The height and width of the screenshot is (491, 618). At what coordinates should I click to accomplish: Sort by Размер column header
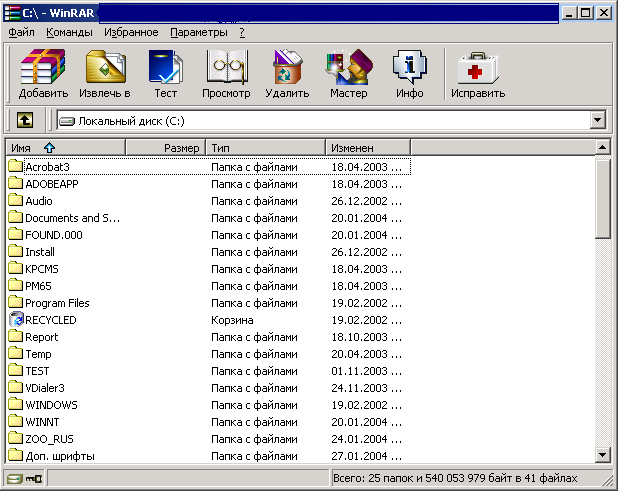click(x=166, y=148)
